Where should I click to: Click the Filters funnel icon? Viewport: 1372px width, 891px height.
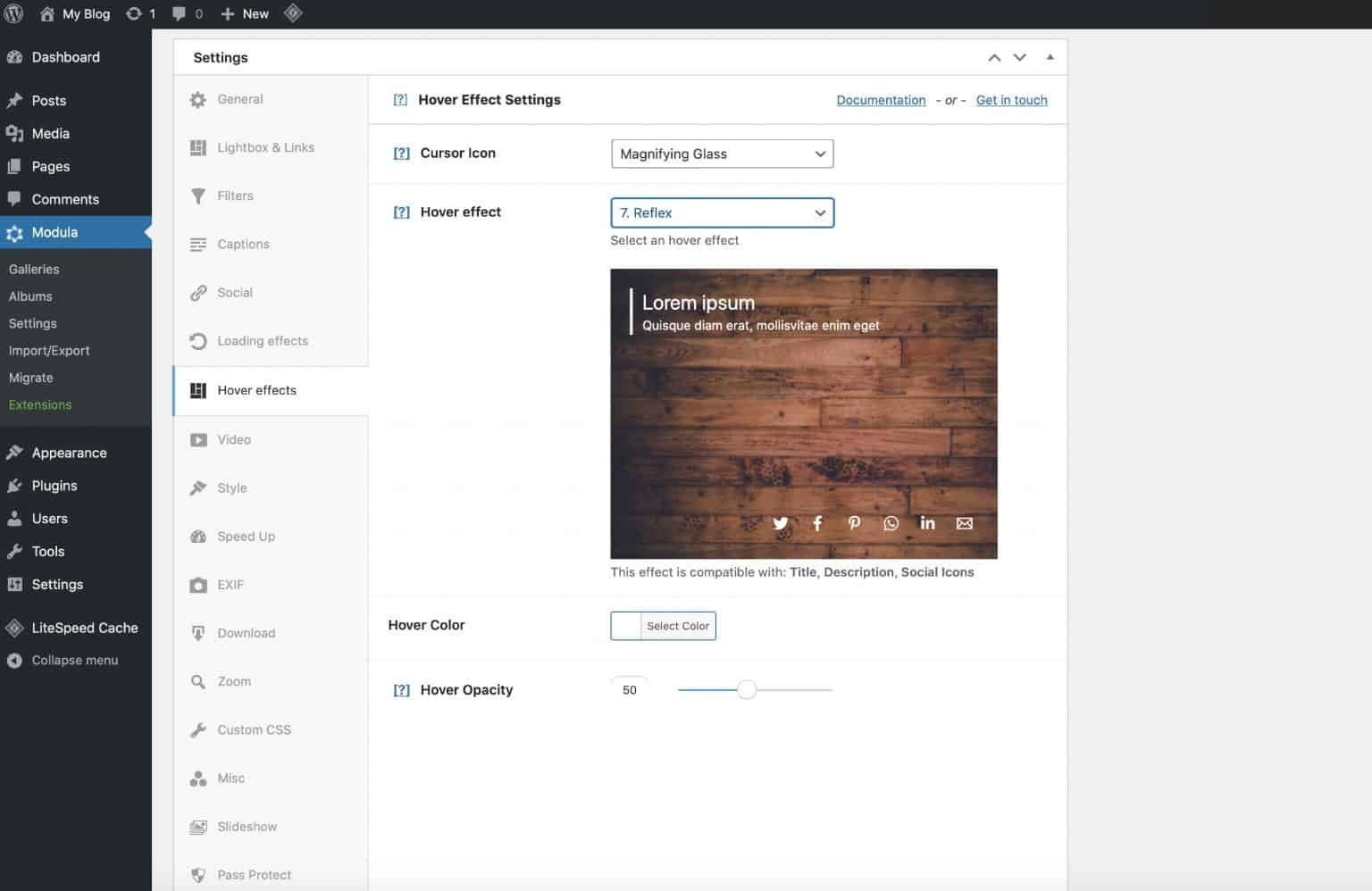tap(197, 196)
